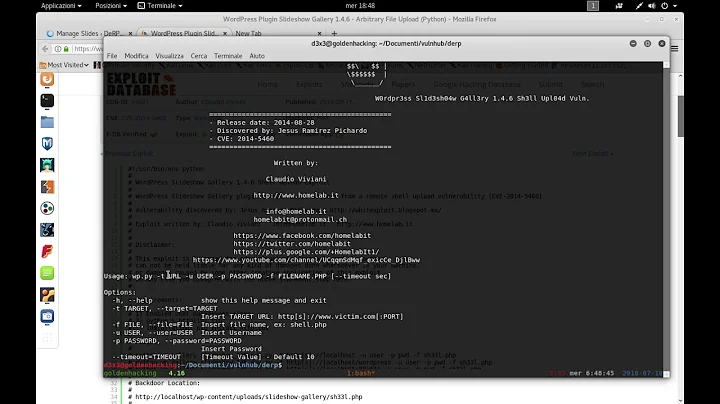Open the terminal File menu
The height and width of the screenshot is (404, 720).
coord(112,56)
